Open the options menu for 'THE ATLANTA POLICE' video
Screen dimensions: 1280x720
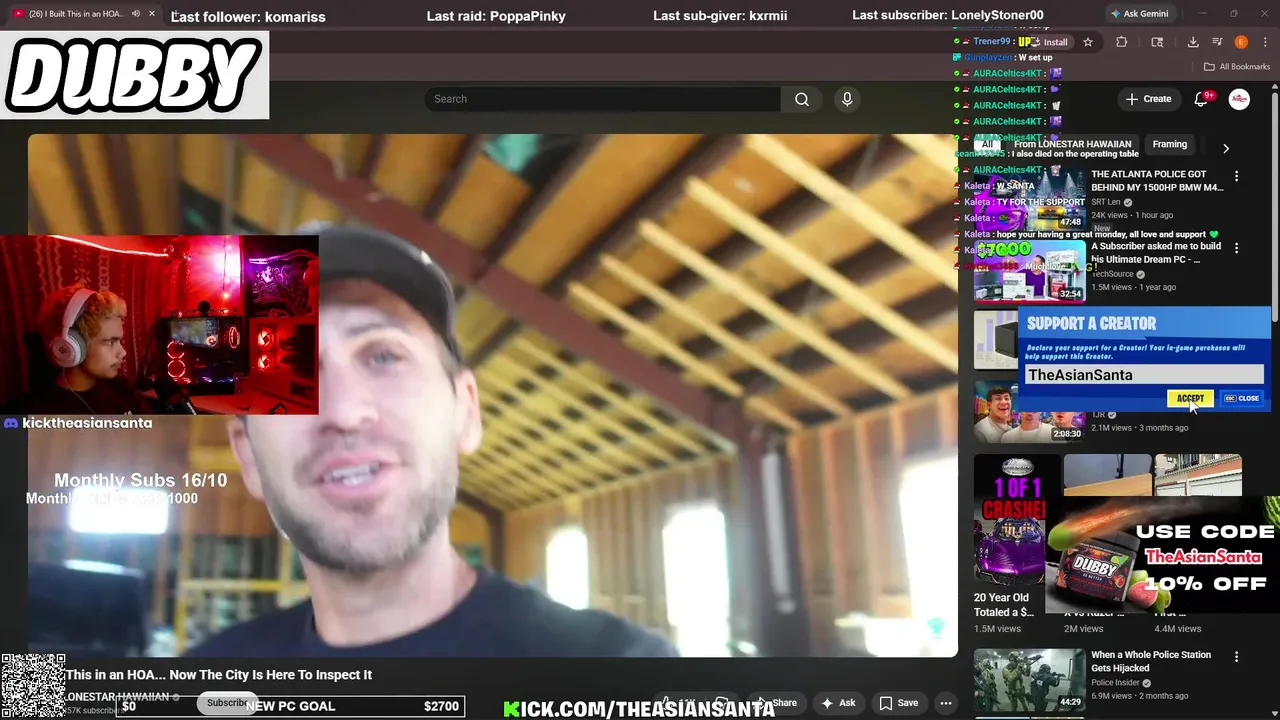point(1236,176)
